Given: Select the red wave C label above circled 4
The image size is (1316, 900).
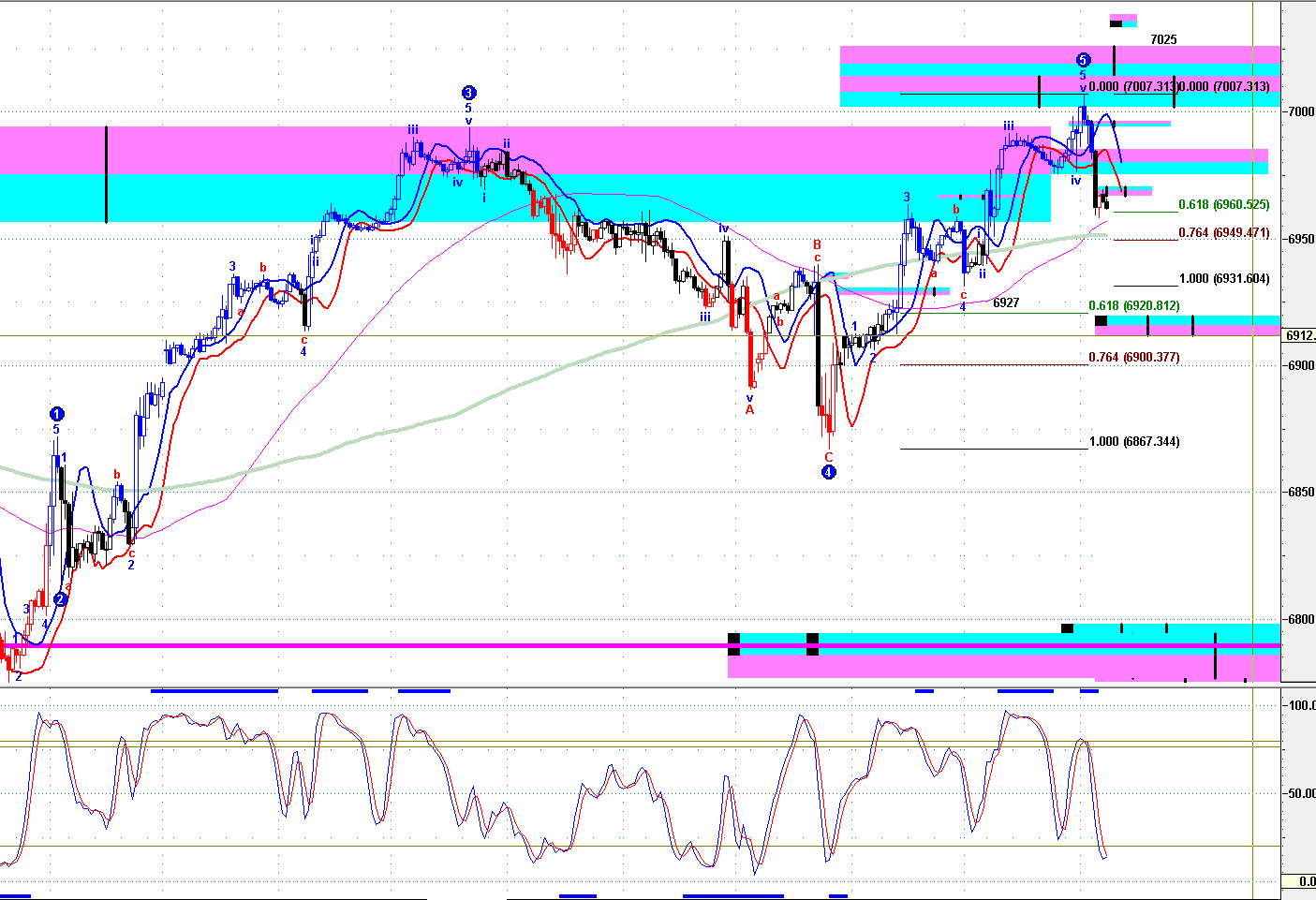Looking at the screenshot, I should pos(829,457).
